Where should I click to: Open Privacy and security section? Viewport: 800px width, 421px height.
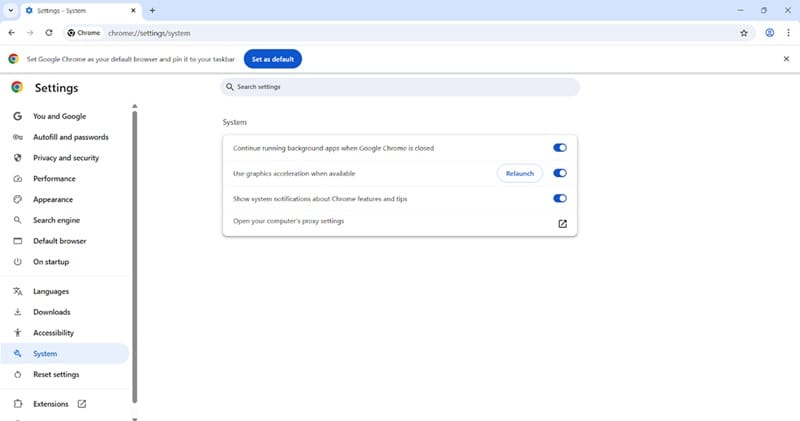[x=66, y=158]
